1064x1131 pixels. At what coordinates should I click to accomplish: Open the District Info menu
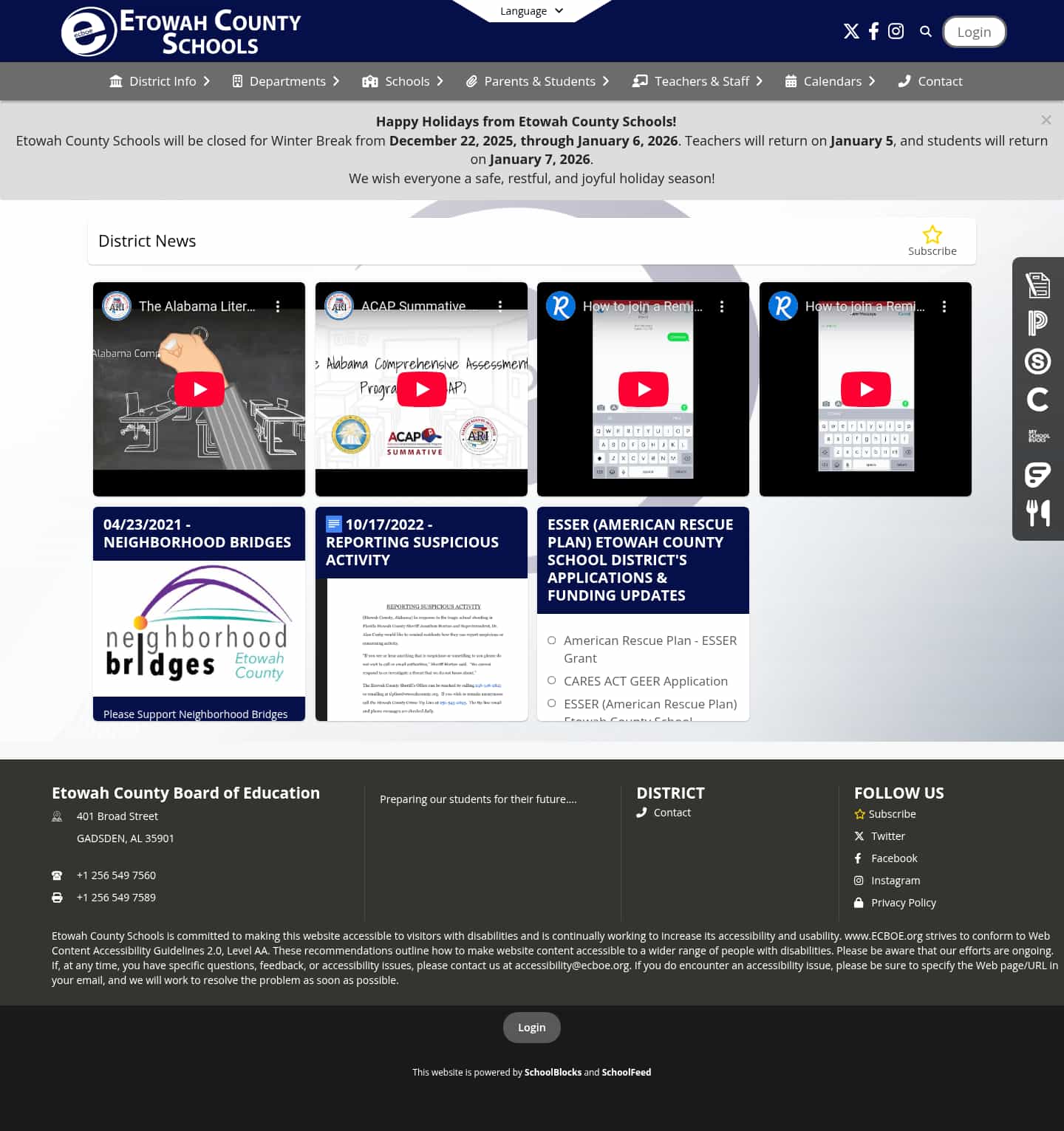coord(160,81)
